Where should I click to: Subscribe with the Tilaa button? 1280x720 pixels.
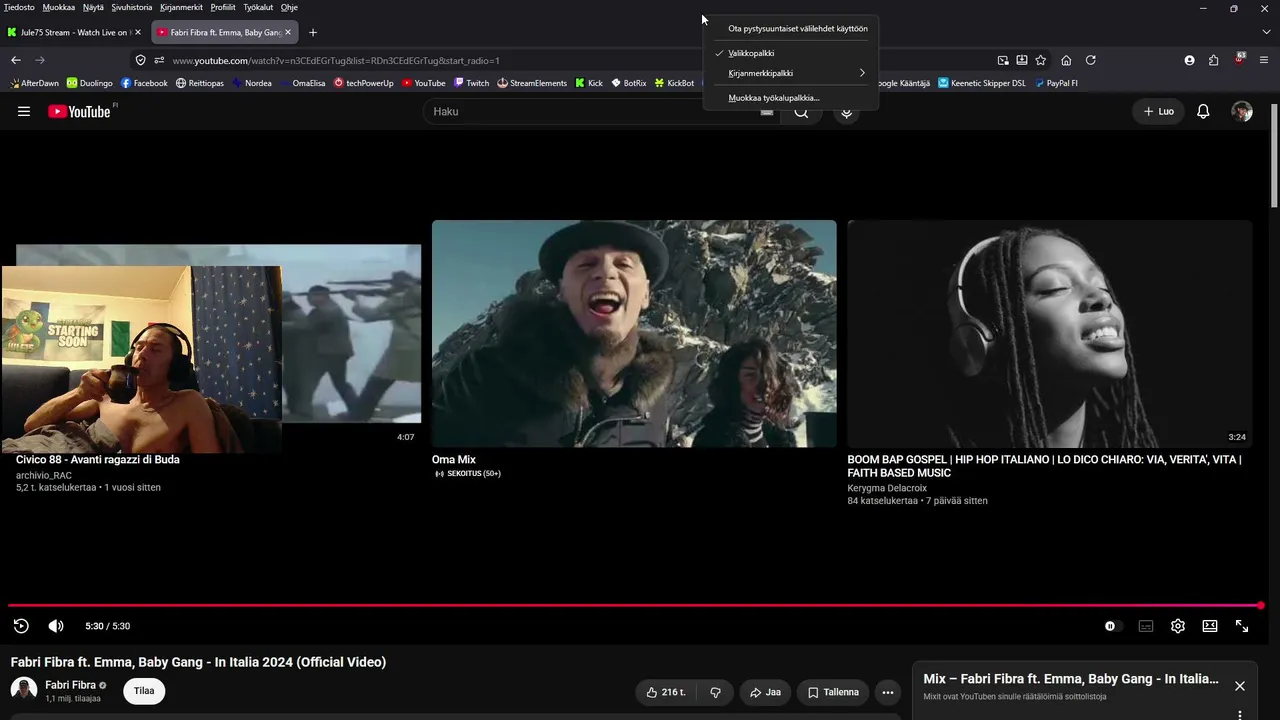(144, 691)
